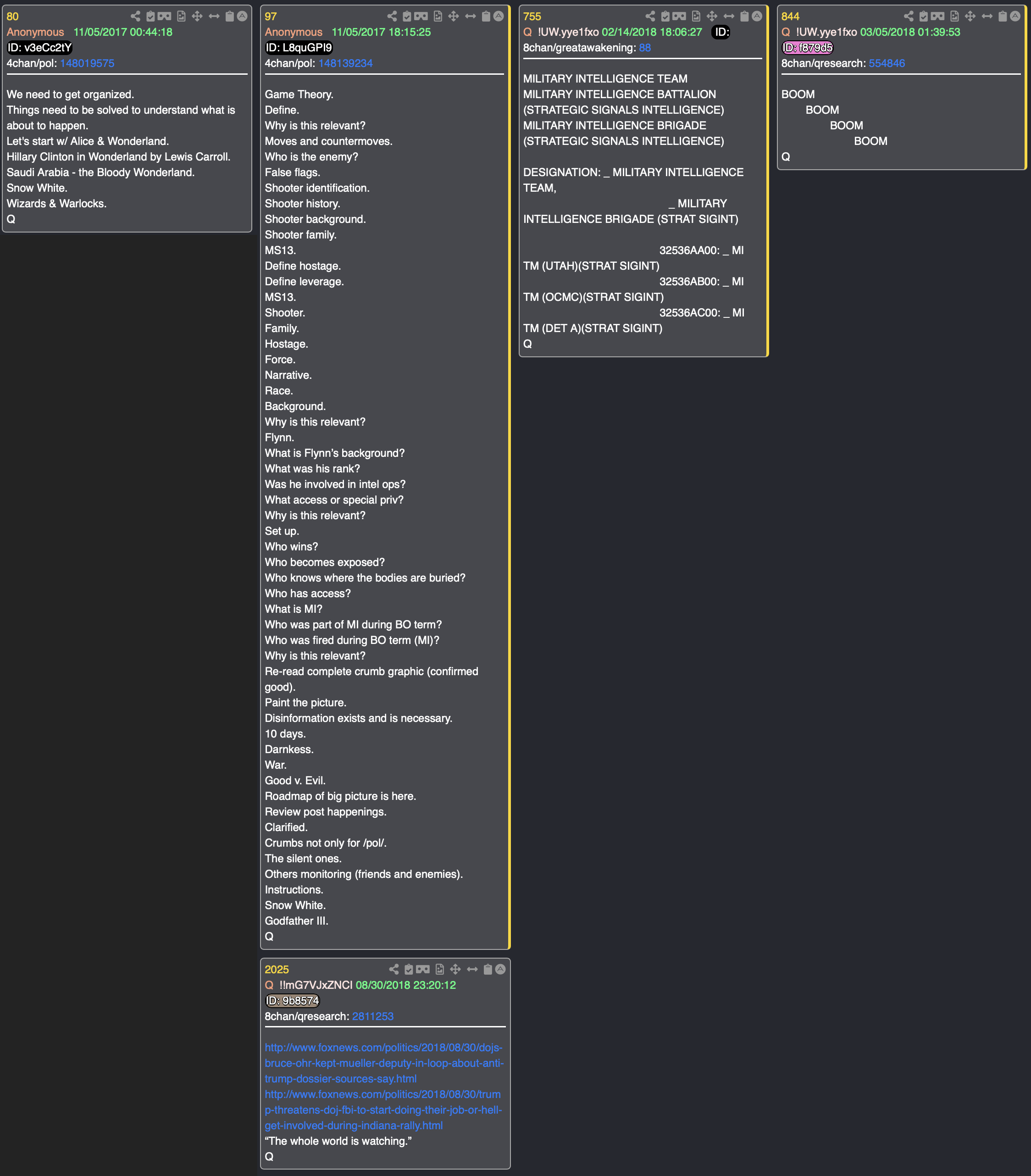1031x1176 pixels.
Task: Click post number 97
Action: (271, 17)
